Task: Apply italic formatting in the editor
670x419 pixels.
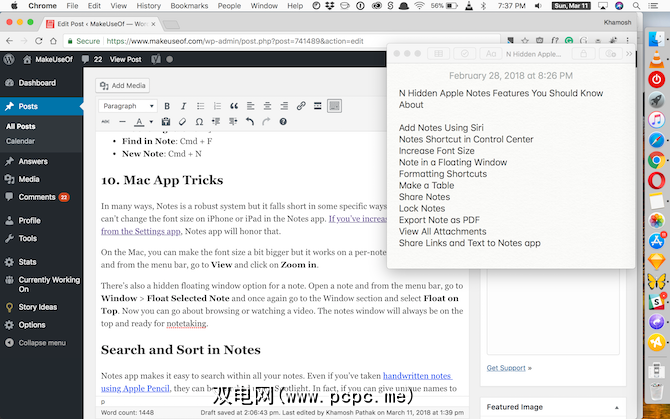Action: [x=184, y=106]
